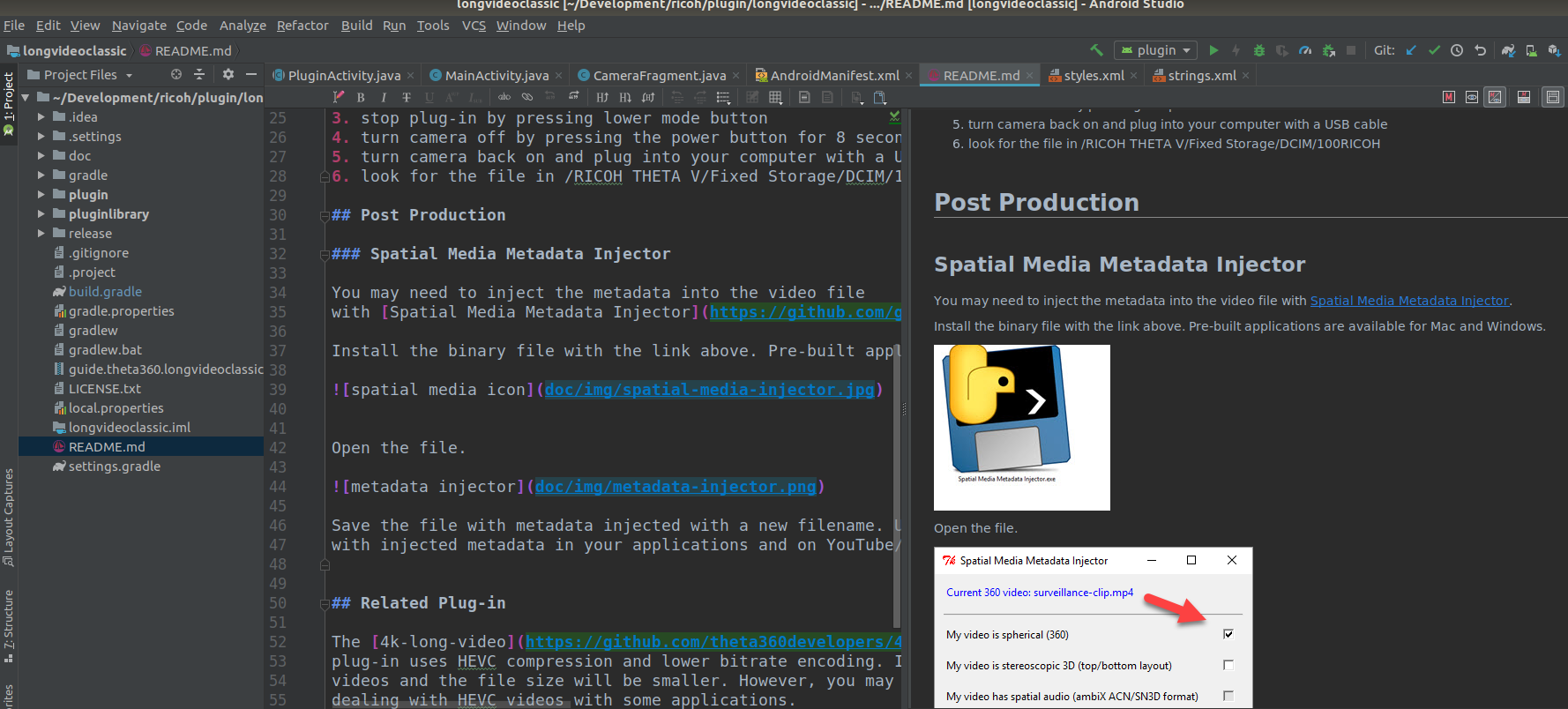
Task: Run the app with green play button
Action: pos(1213,50)
